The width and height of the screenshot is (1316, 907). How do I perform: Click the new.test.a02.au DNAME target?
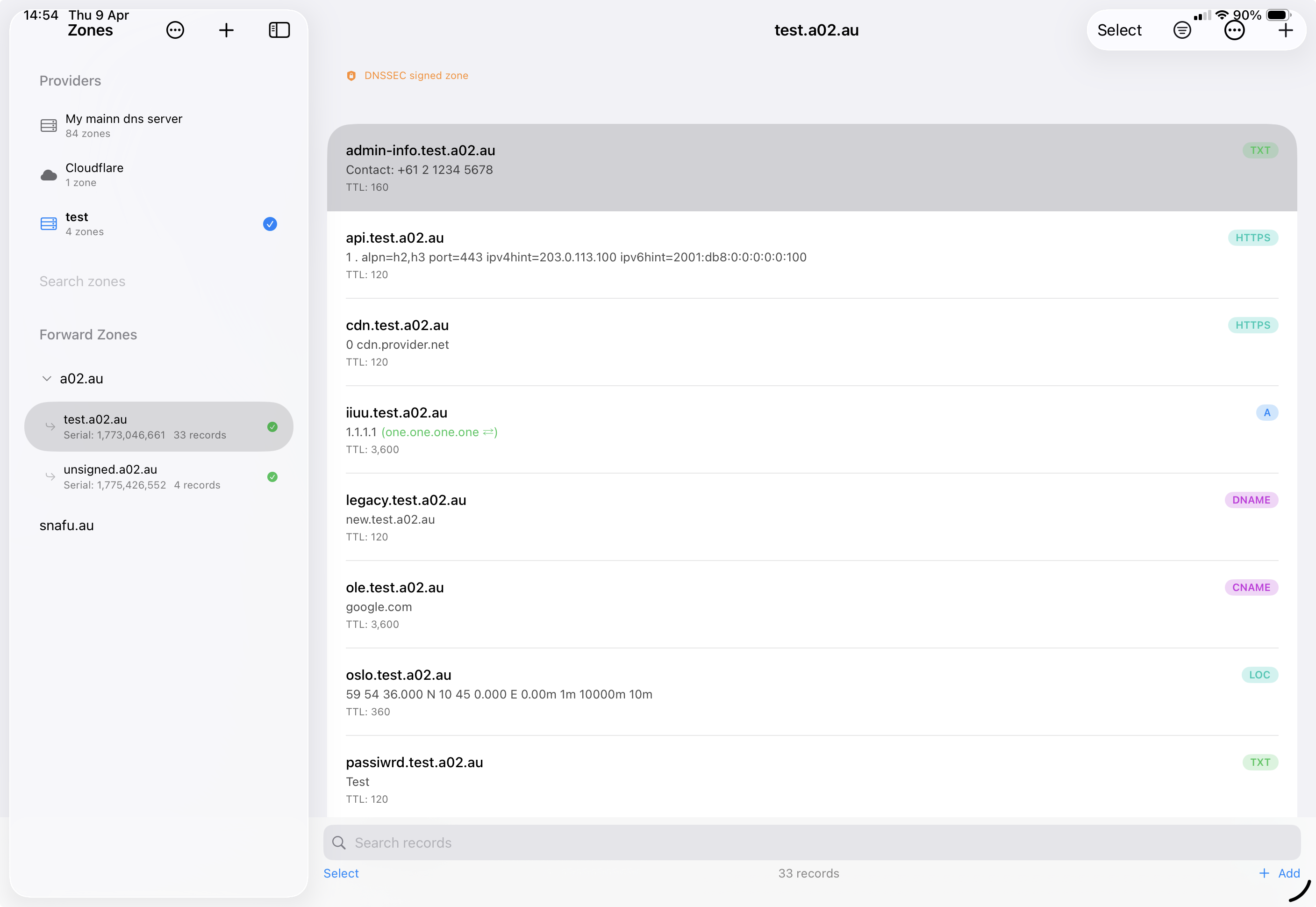click(x=390, y=519)
